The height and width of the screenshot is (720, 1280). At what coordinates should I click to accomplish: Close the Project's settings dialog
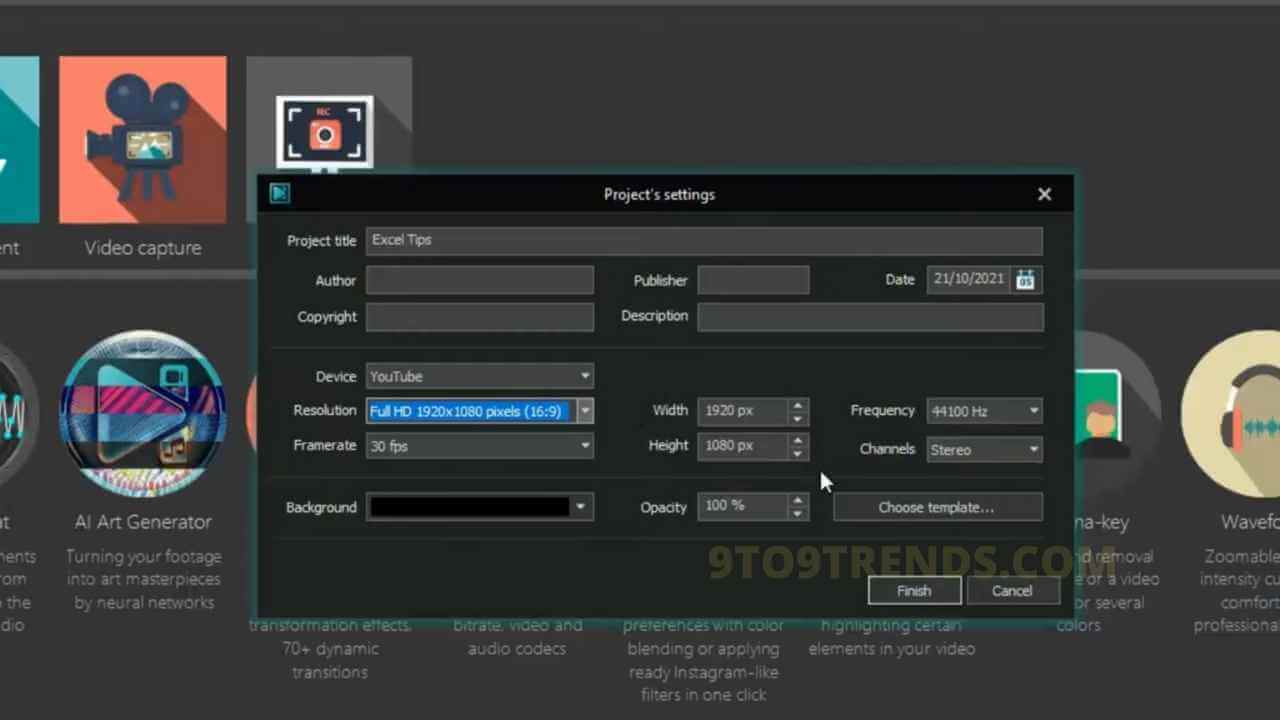[1045, 194]
